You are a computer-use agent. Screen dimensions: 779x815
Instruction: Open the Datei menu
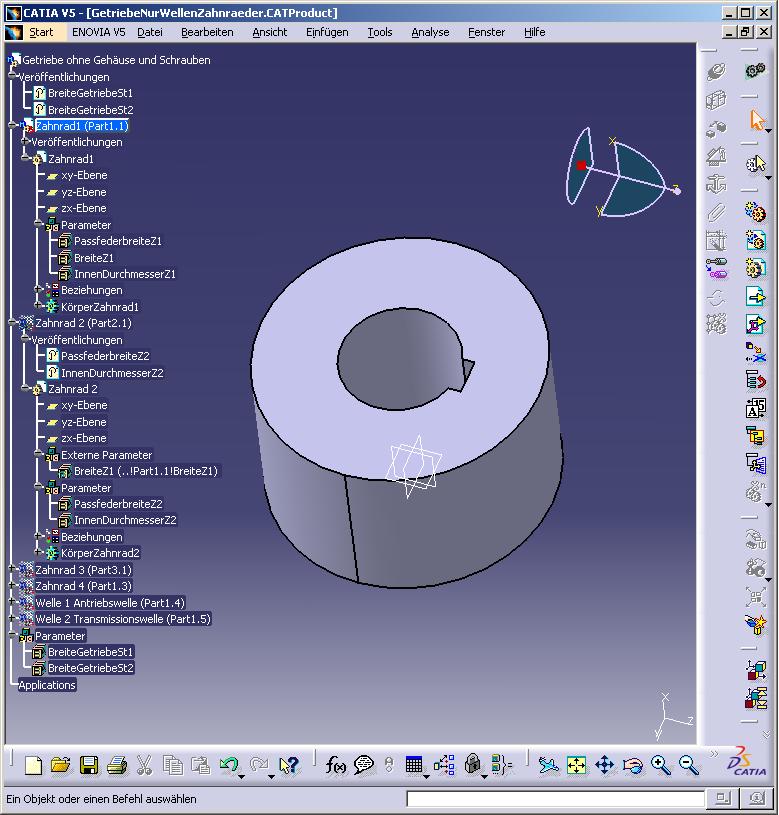(150, 32)
